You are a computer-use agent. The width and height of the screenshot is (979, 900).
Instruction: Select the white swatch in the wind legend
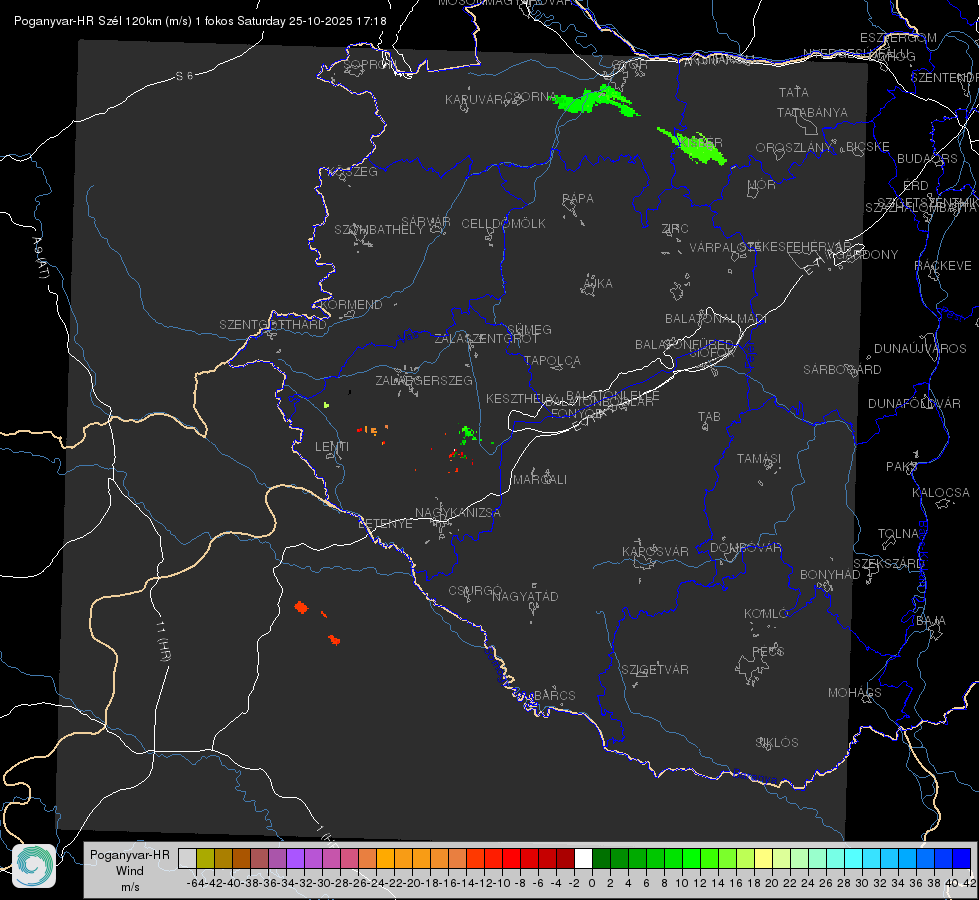tap(583, 858)
